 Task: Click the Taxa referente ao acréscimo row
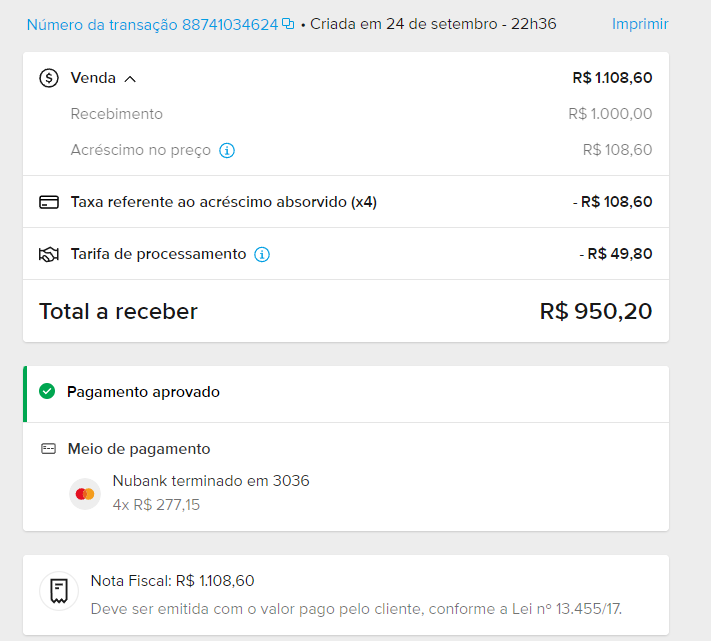(x=223, y=202)
